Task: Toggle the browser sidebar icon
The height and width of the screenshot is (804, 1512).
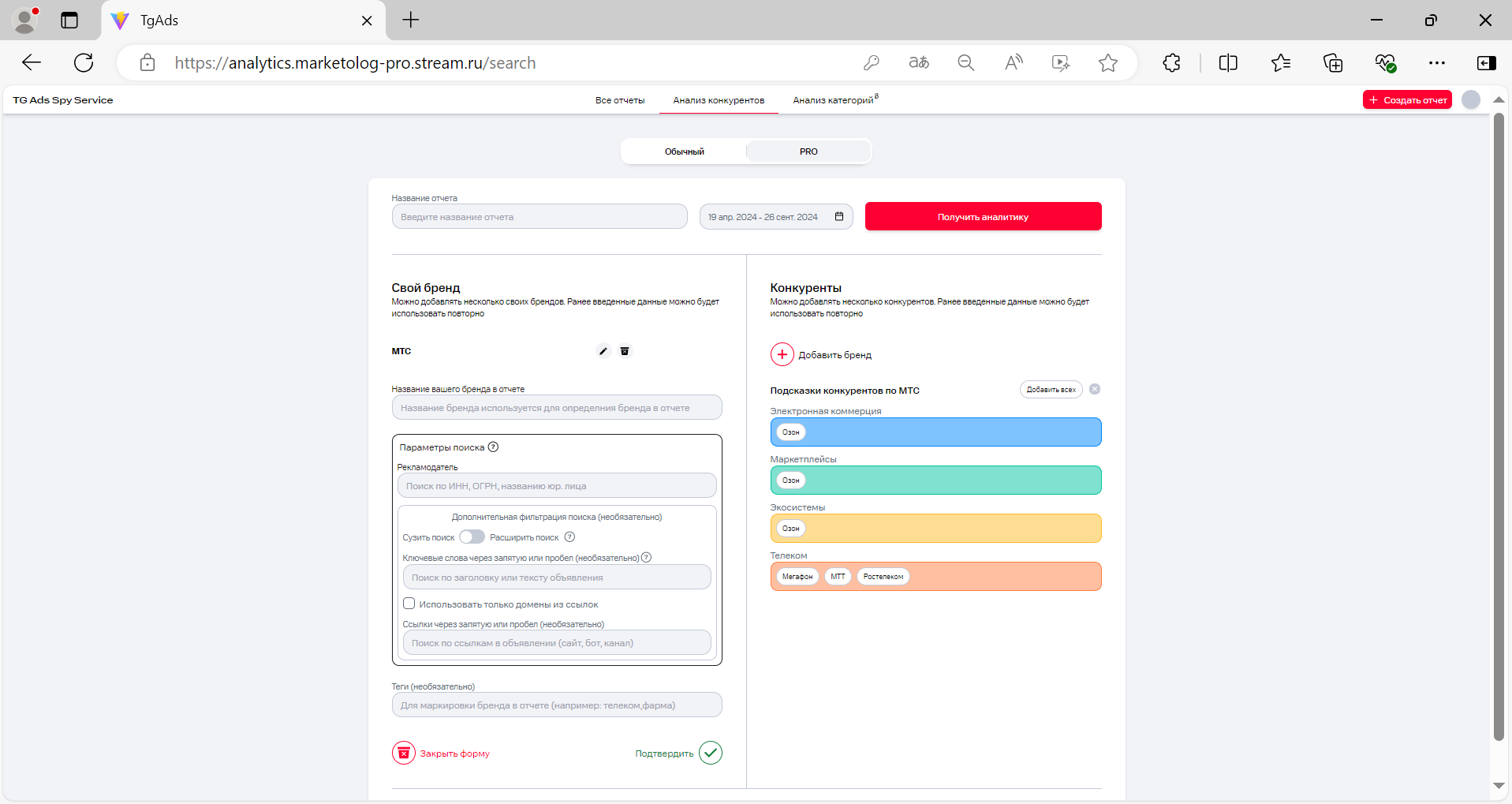Action: [x=1487, y=62]
